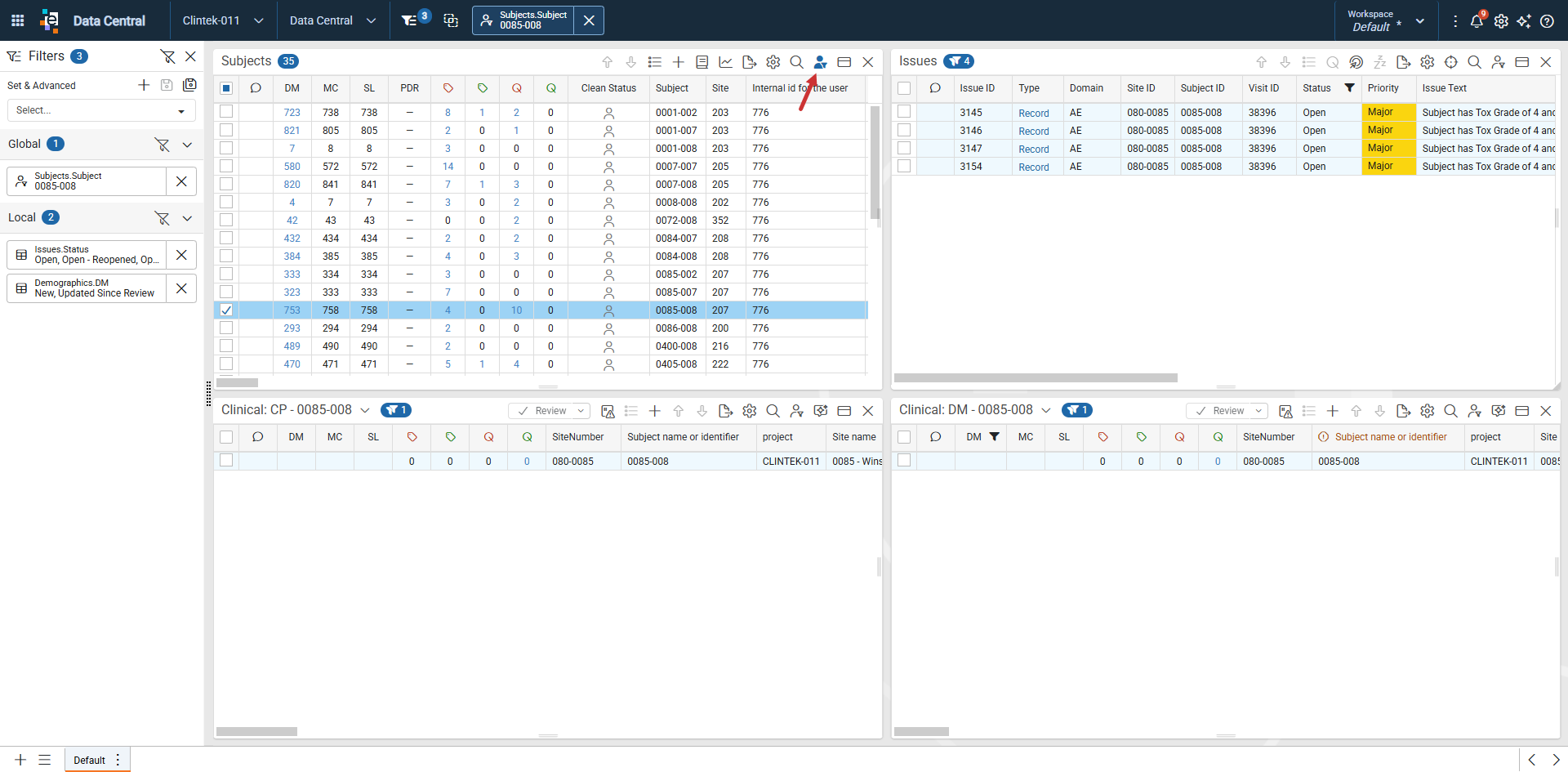Open Record link for issue 3147
Image resolution: width=1568 pixels, height=772 pixels.
[1033, 149]
